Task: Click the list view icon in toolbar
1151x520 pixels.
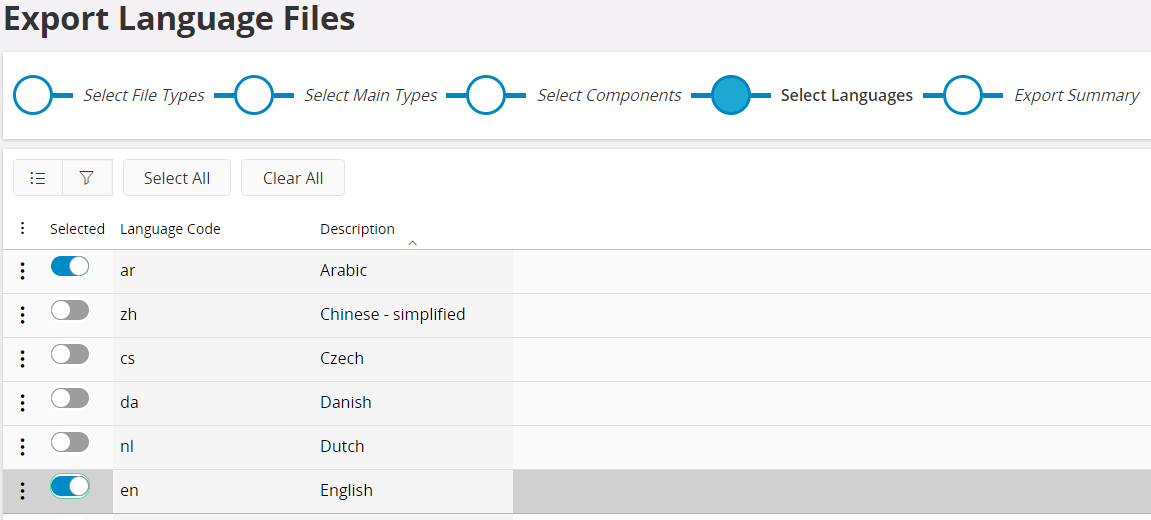Action: pos(38,178)
